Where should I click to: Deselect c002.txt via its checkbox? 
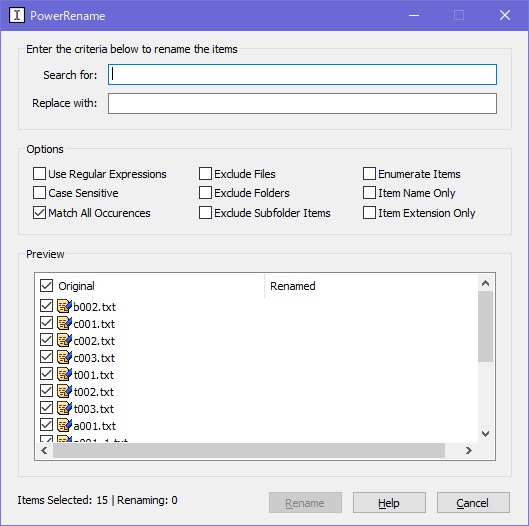46,339
